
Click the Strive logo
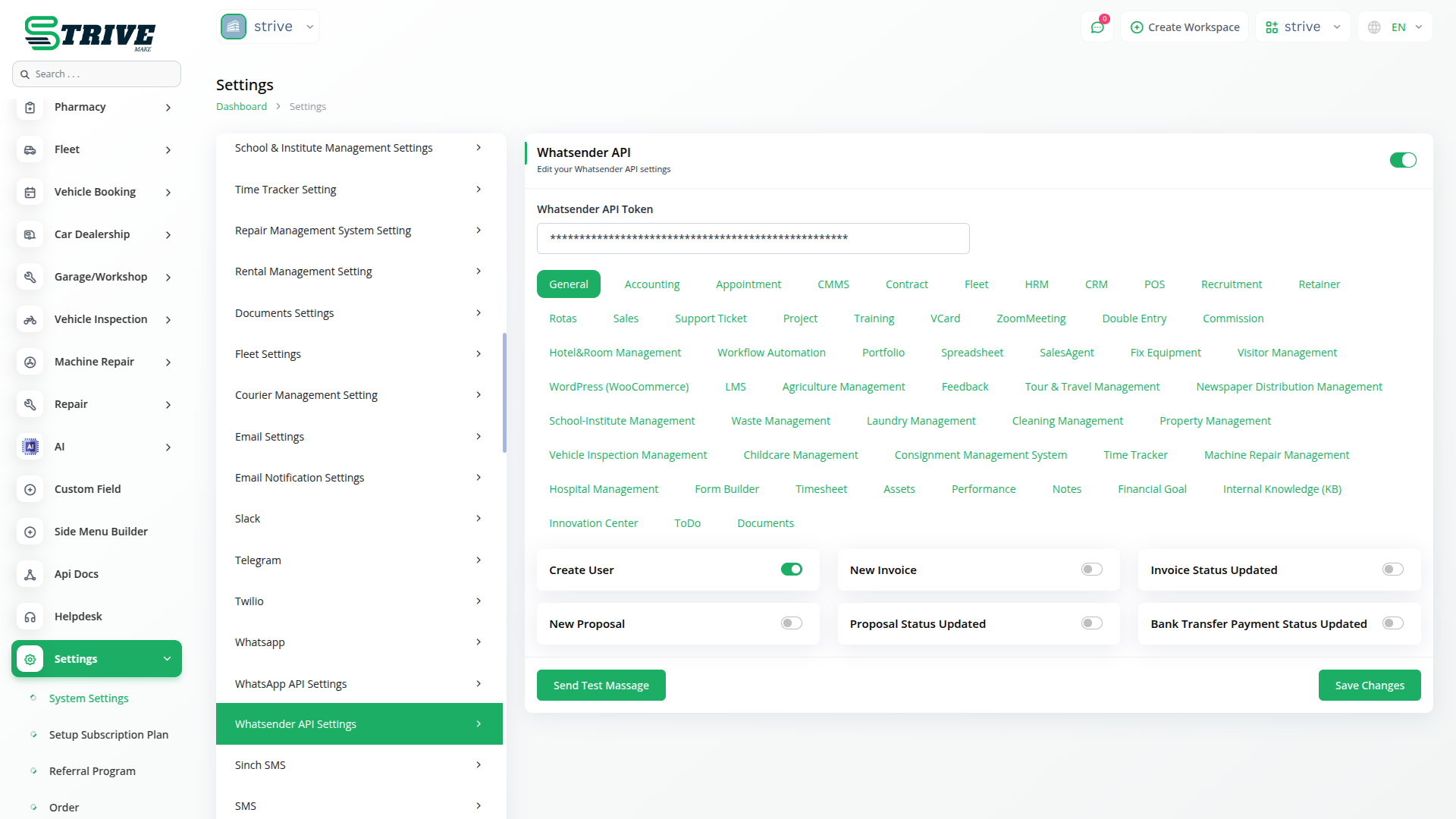89,34
